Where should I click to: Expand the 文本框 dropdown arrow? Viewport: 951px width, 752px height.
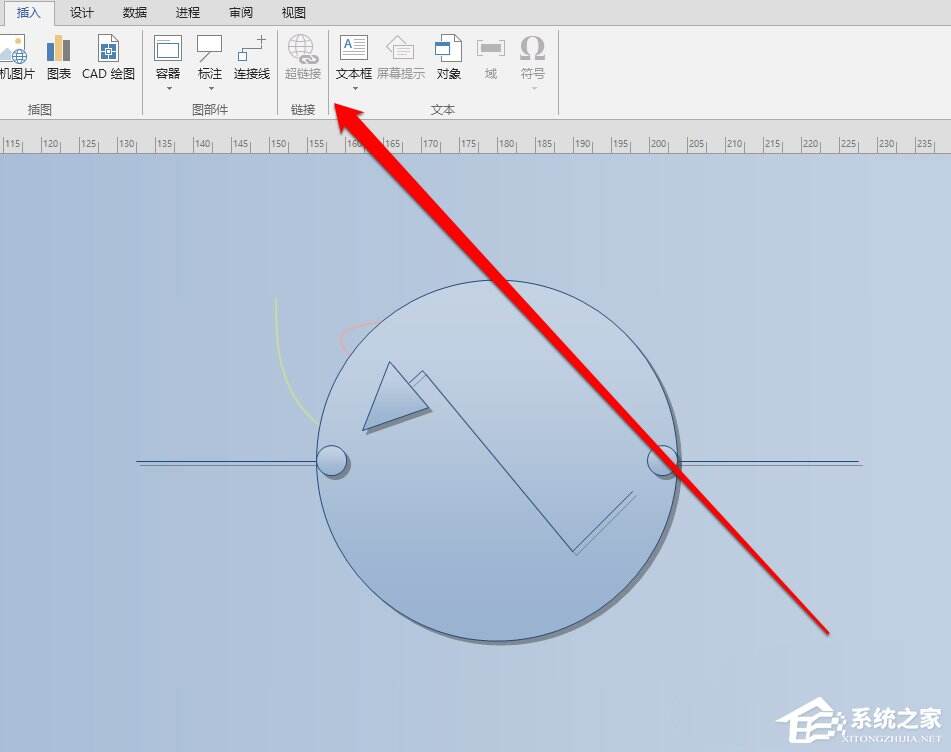tap(355, 89)
